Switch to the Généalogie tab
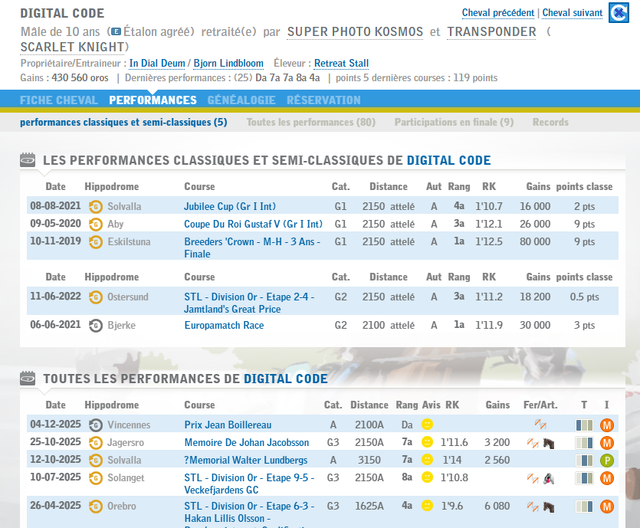The width and height of the screenshot is (640, 528). 241,100
